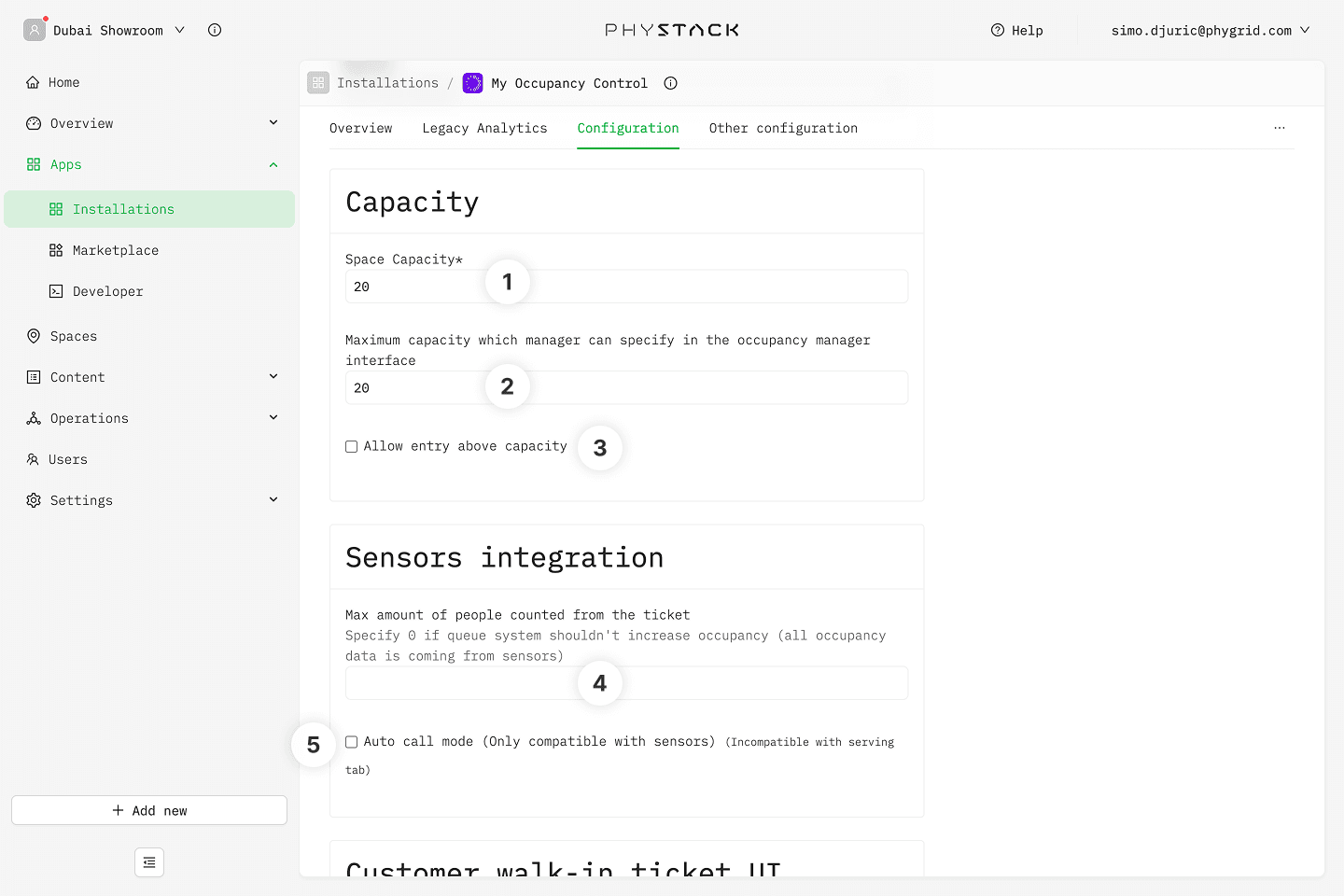This screenshot has height=896, width=1344.
Task: Enable Allow entry above capacity checkbox
Action: [x=352, y=447]
